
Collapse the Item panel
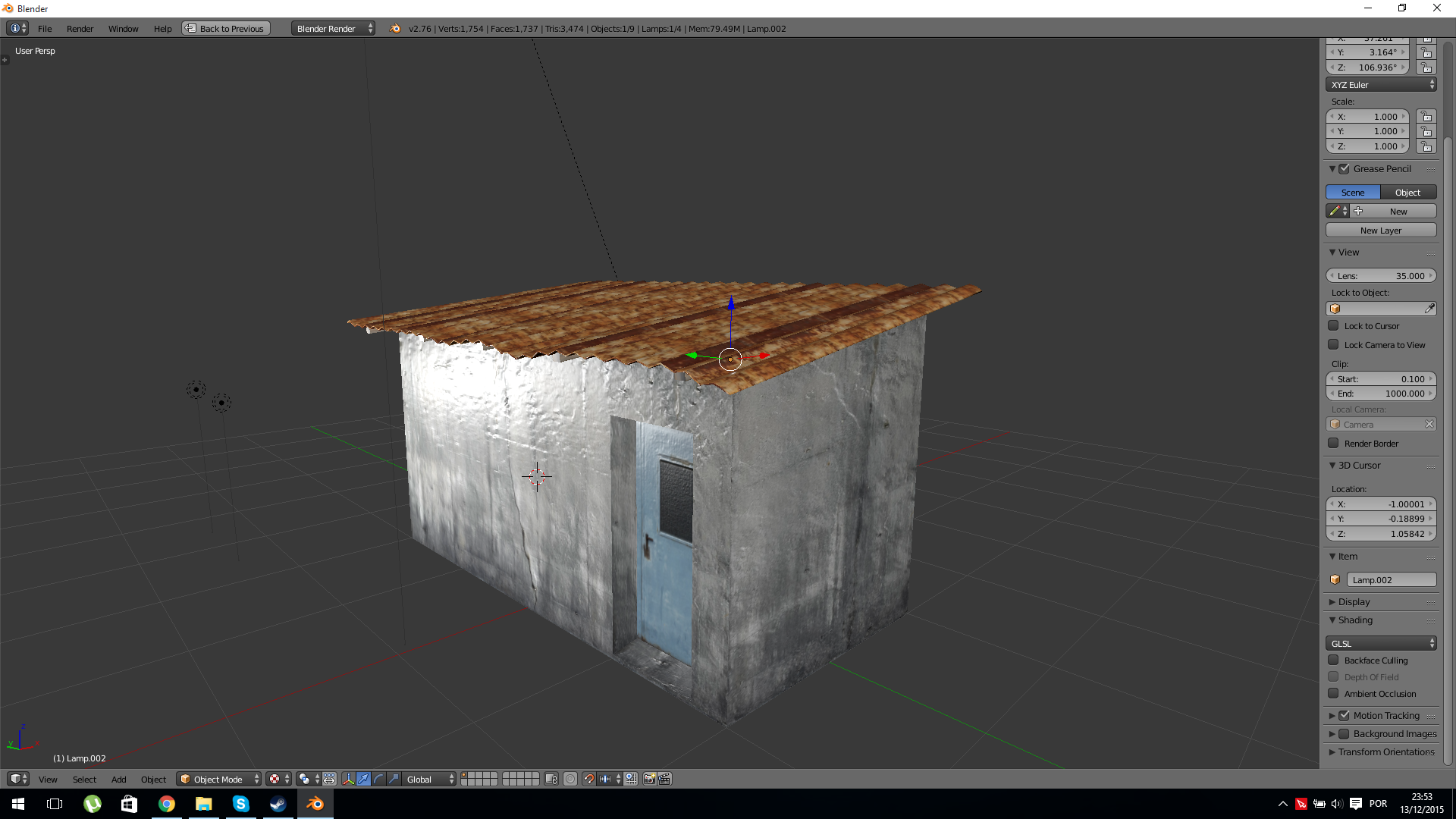1332,557
